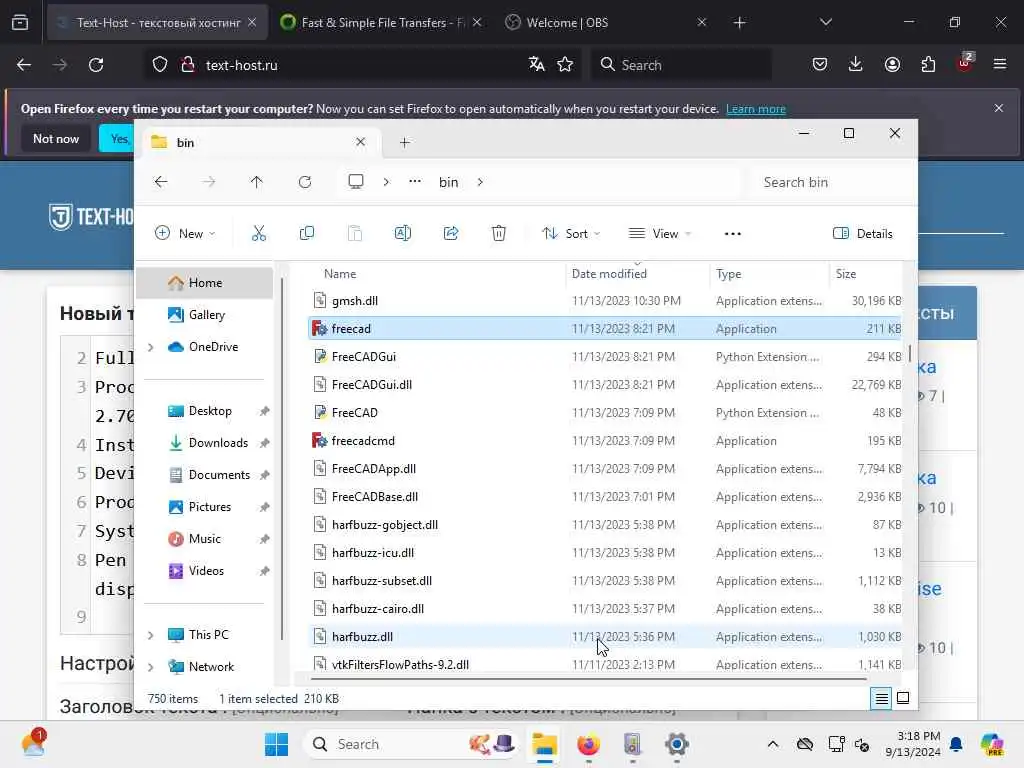Expand the Network tree node
This screenshot has height=768, width=1024.
point(151,667)
